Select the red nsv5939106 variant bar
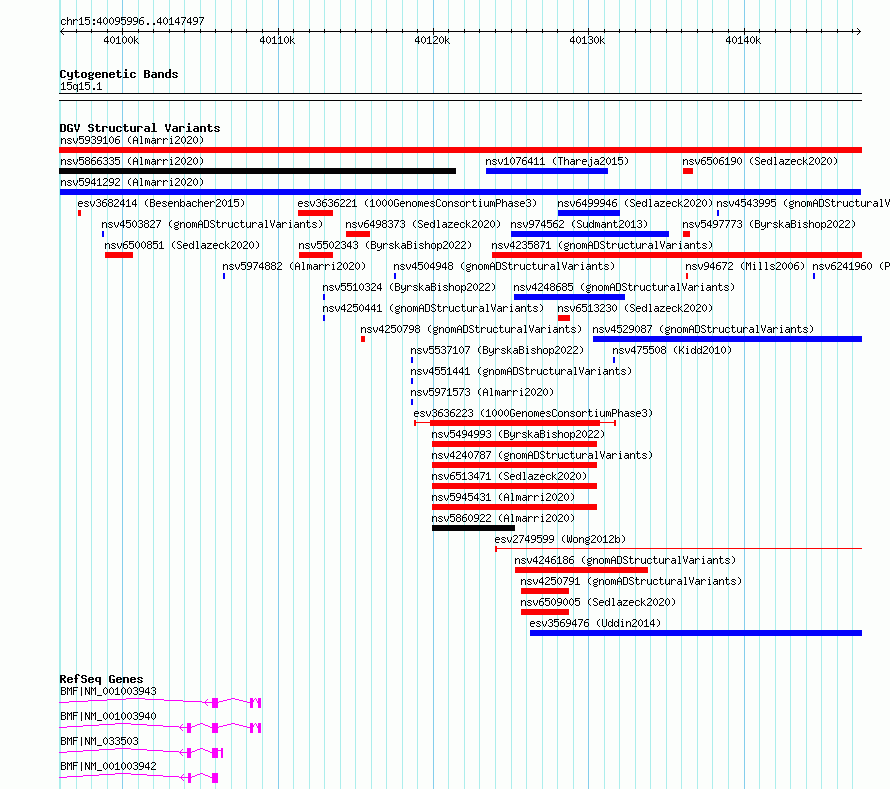Image resolution: width=890 pixels, height=789 pixels. coord(460,150)
